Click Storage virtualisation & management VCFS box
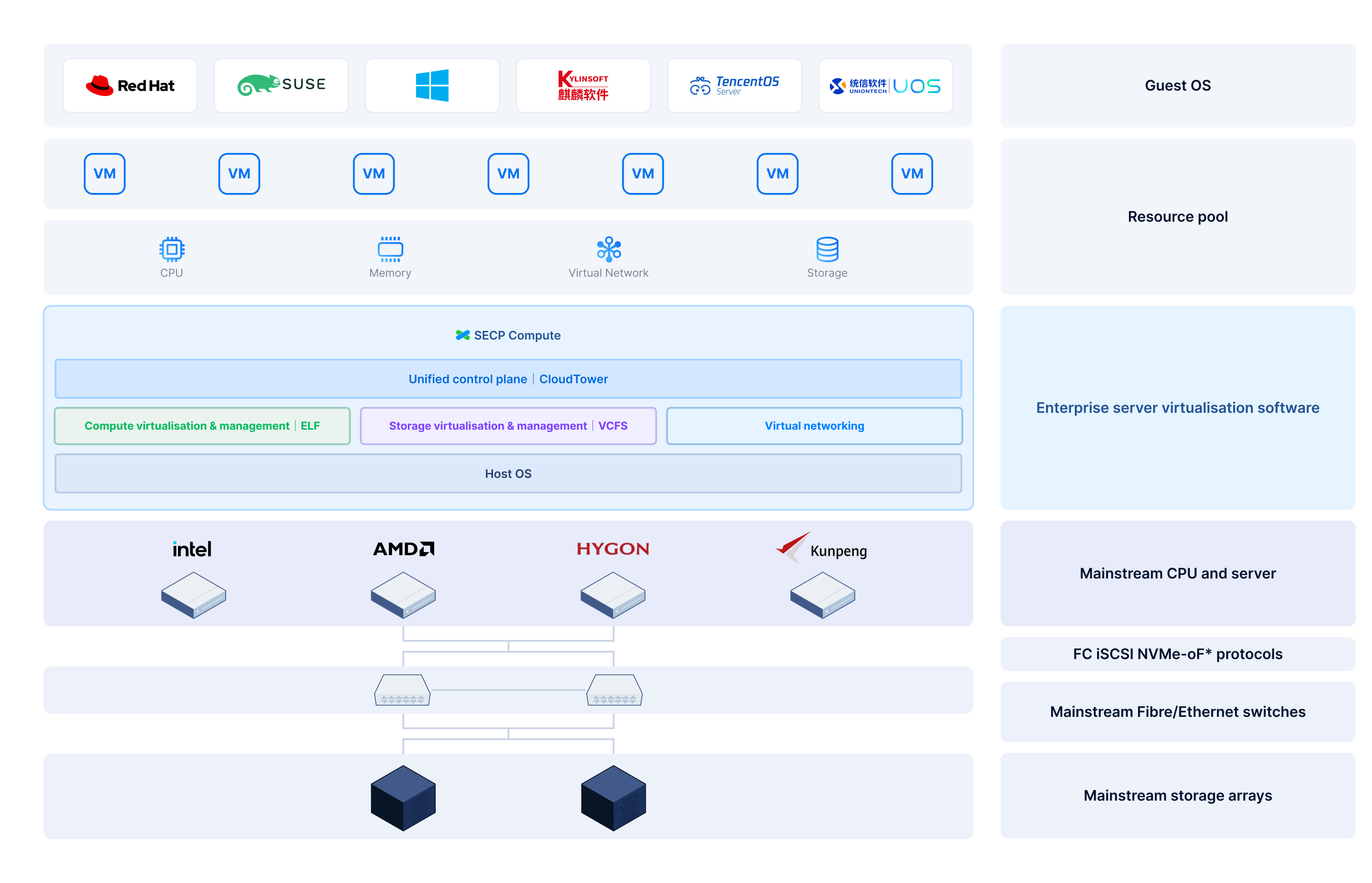The image size is (1372, 883). [x=508, y=426]
